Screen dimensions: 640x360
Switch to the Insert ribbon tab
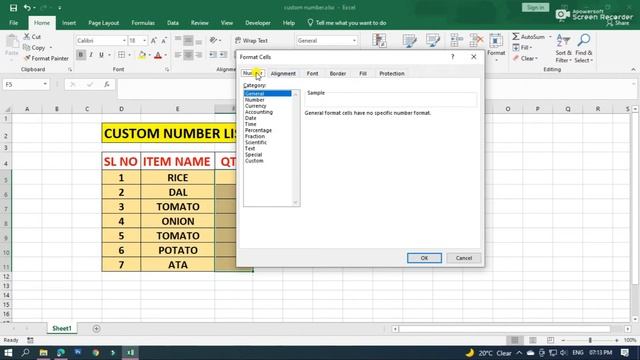pos(69,23)
